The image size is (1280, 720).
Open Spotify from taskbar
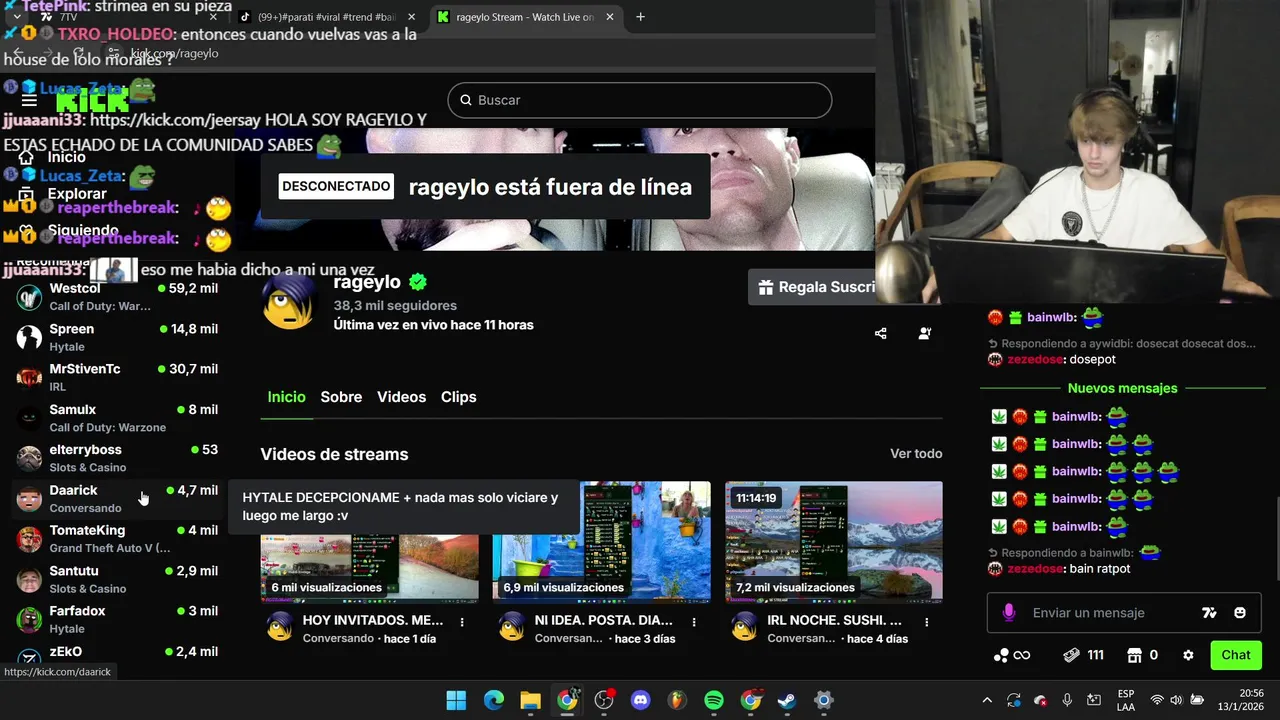(x=714, y=700)
